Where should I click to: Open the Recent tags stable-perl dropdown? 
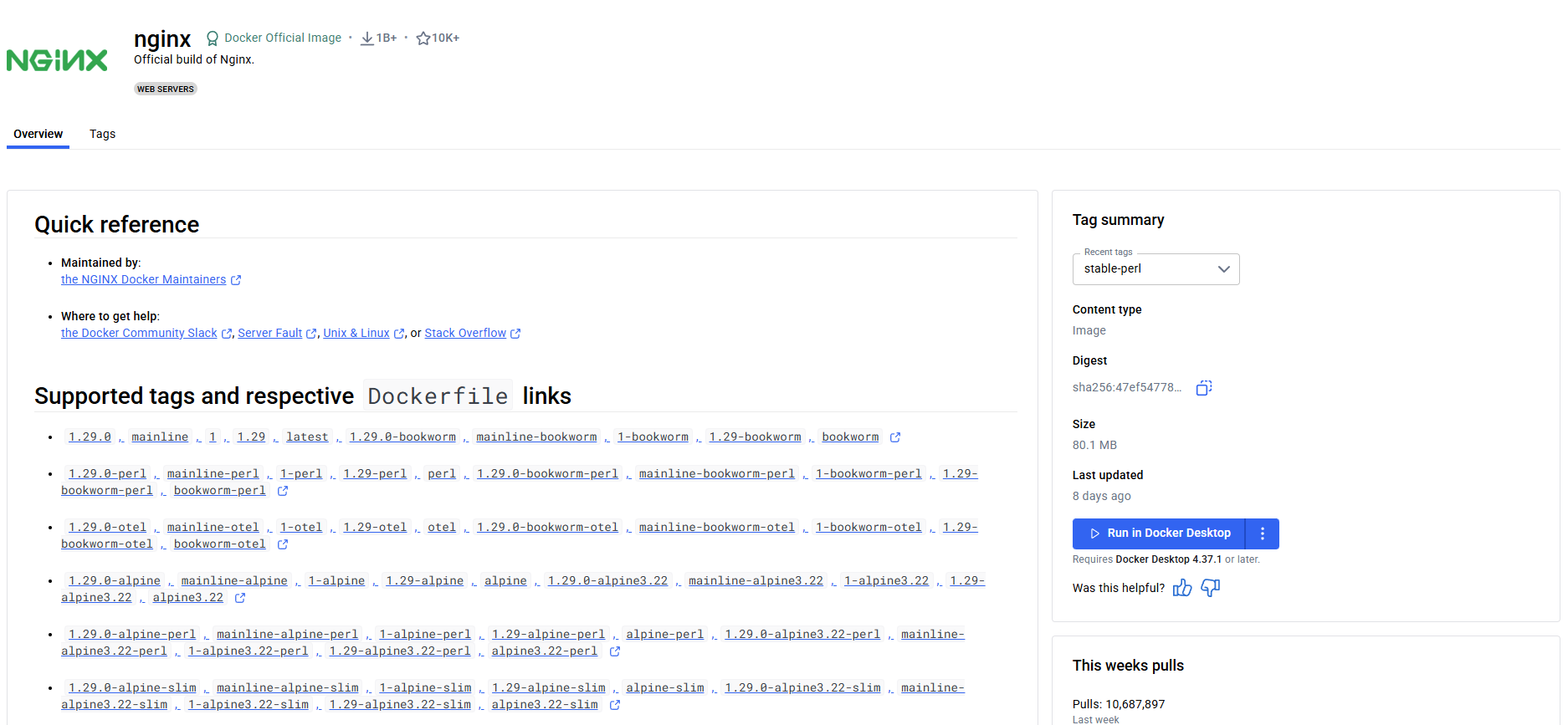pos(1156,269)
